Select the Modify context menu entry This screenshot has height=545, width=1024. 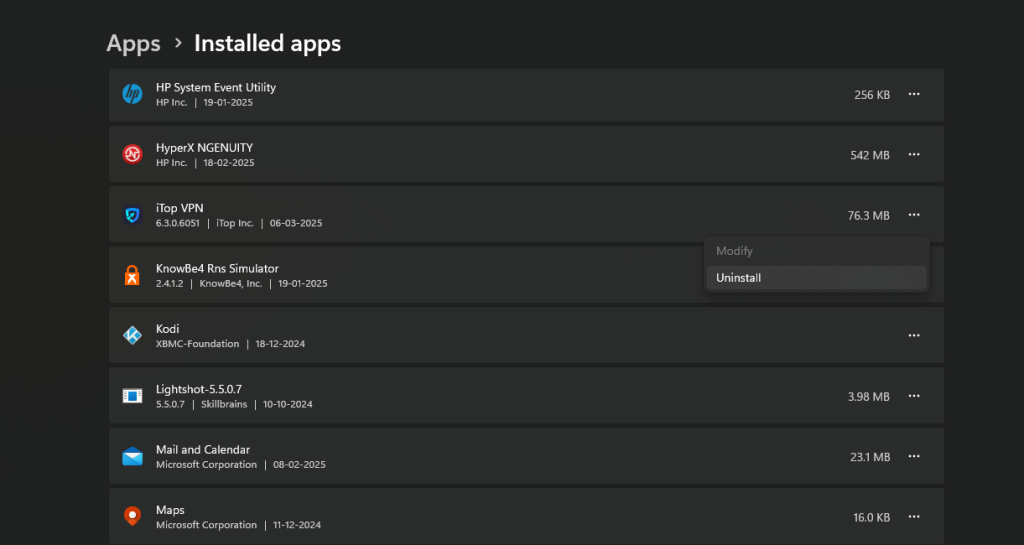pos(734,251)
